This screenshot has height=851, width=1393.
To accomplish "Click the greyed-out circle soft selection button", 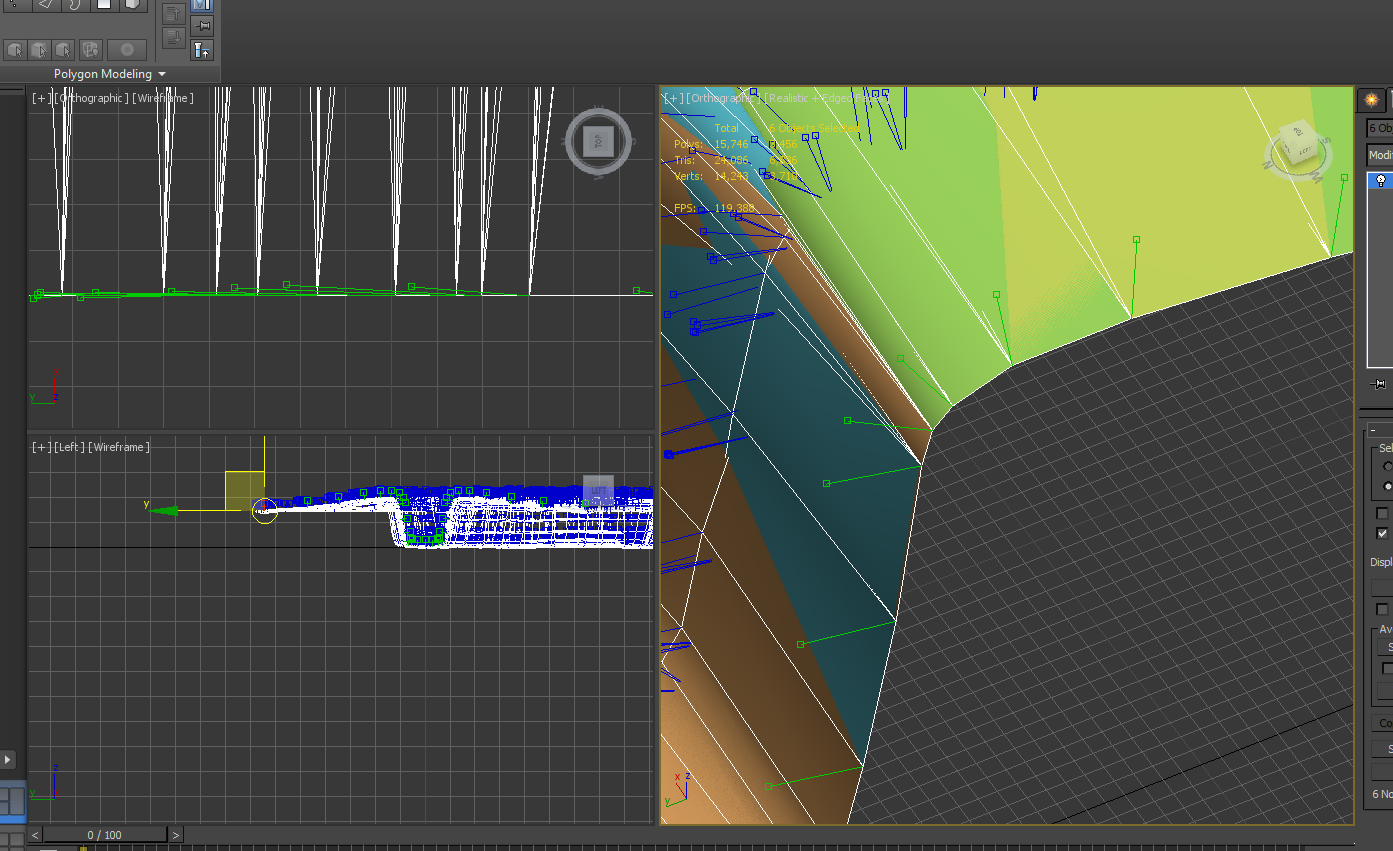I will point(127,49).
